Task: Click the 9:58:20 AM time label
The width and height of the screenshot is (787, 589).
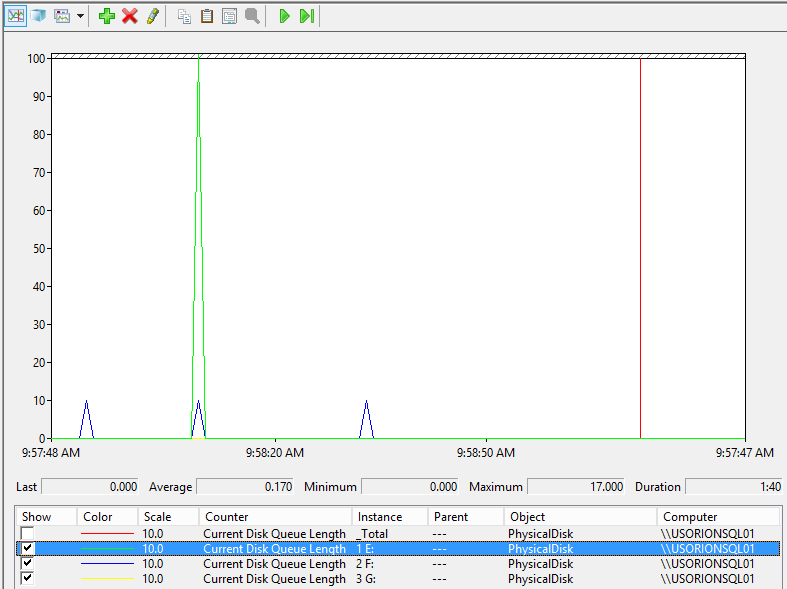Action: coord(275,453)
